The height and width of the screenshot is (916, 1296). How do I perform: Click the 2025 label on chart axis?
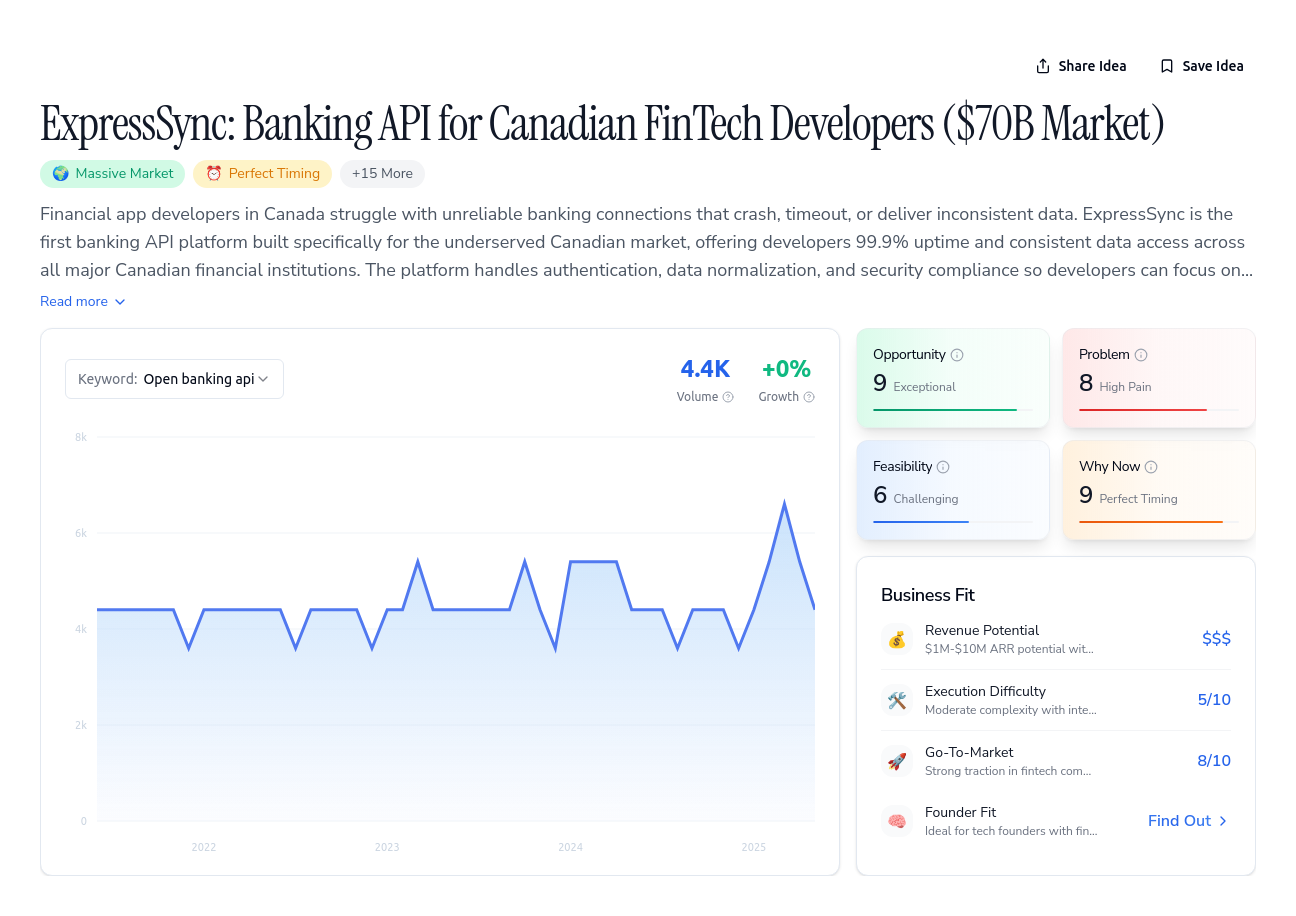click(754, 847)
